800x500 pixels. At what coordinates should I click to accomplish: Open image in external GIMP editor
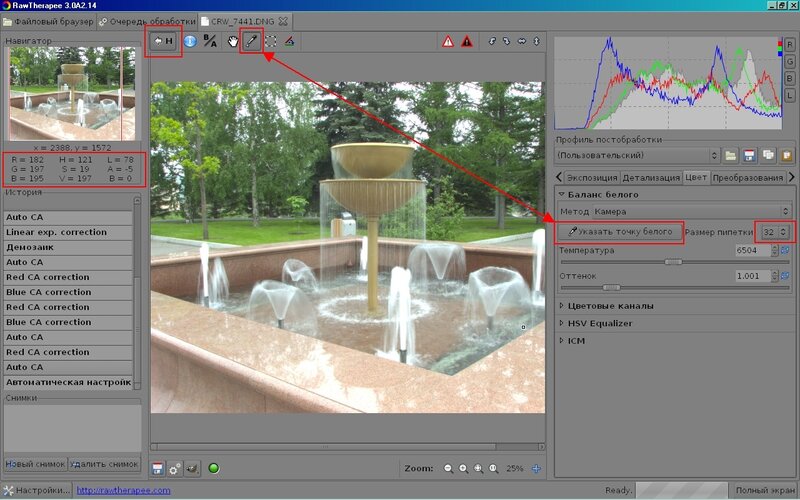[x=192, y=468]
